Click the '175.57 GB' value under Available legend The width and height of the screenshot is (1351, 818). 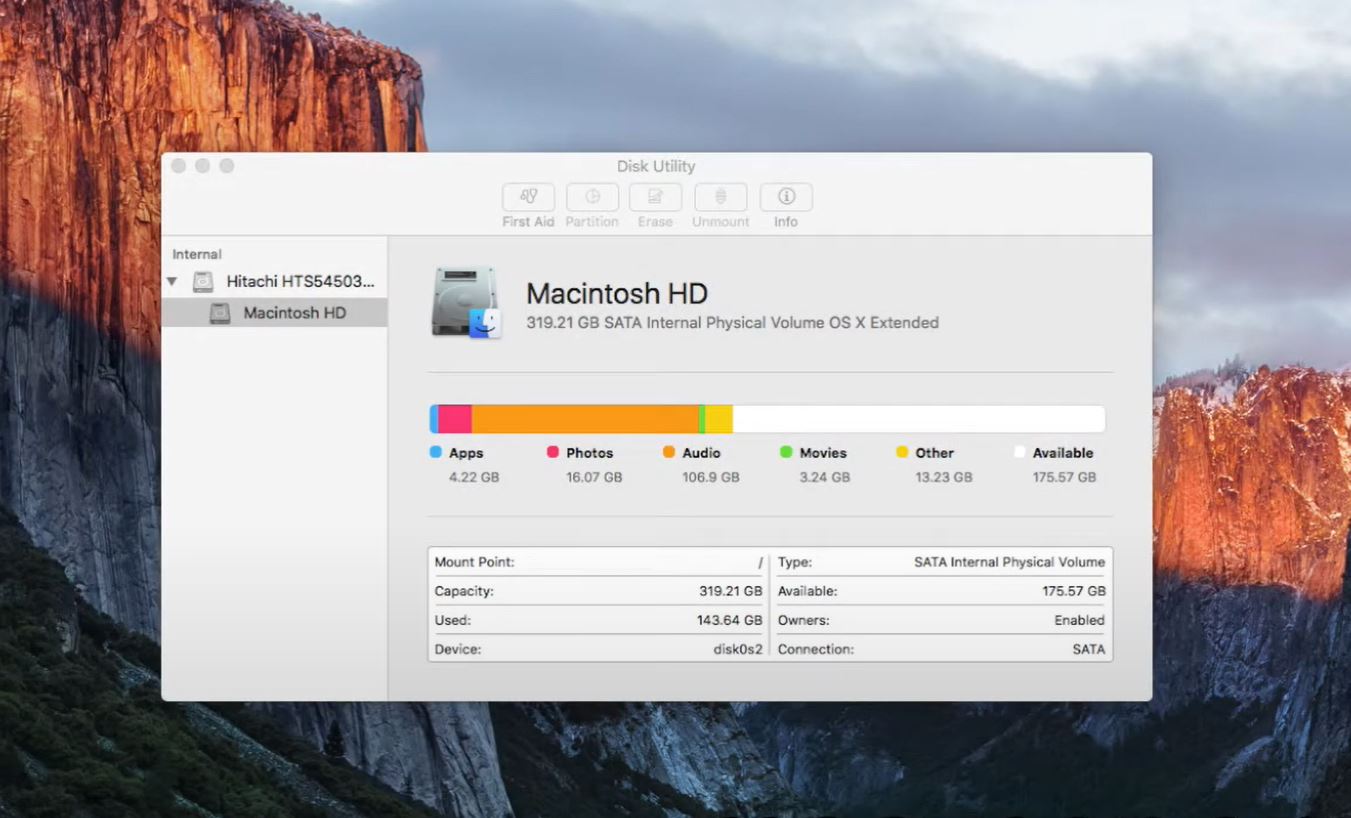pos(1065,477)
